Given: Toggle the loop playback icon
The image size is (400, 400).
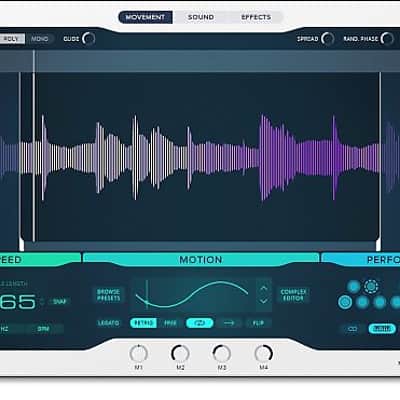Looking at the screenshot, I should point(200,323).
